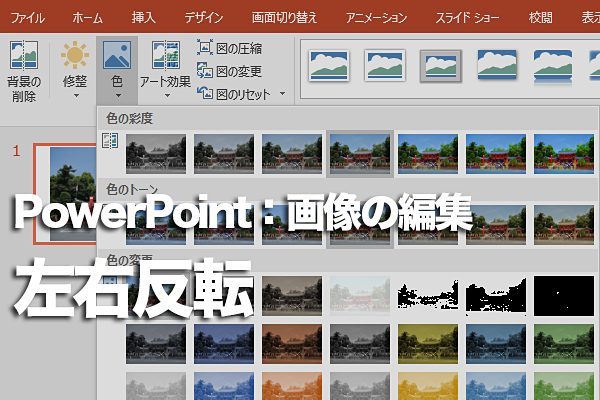Click the 図の圧縮 label

tap(239, 49)
